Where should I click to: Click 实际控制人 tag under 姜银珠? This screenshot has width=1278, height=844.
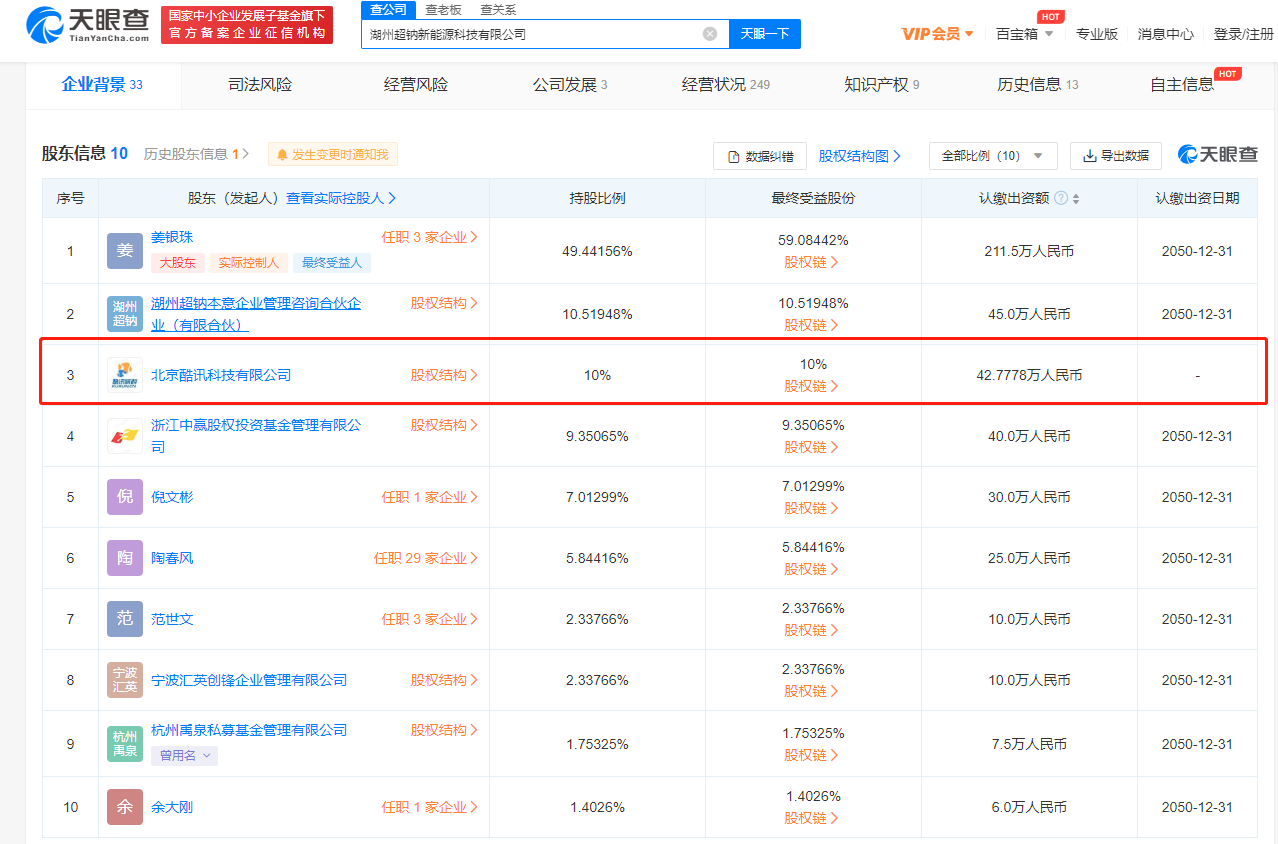click(x=249, y=263)
